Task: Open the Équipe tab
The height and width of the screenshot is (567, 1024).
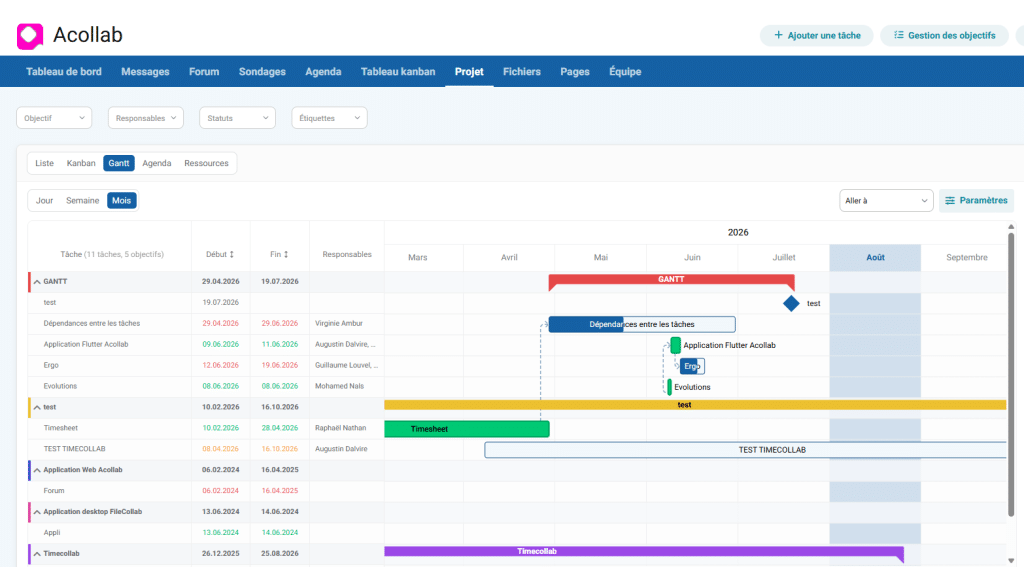Action: [625, 72]
